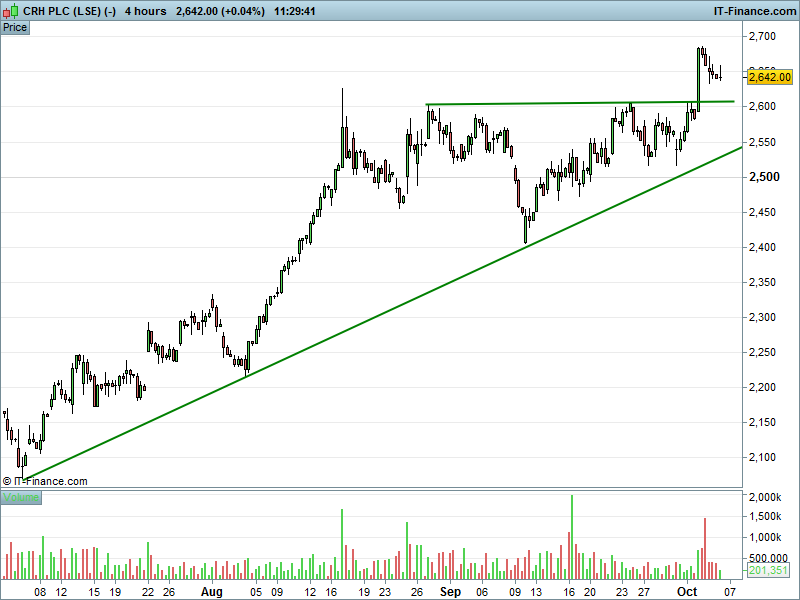Click the yellow 2,642.00 current price tag
The width and height of the screenshot is (800, 600).
pos(769,77)
